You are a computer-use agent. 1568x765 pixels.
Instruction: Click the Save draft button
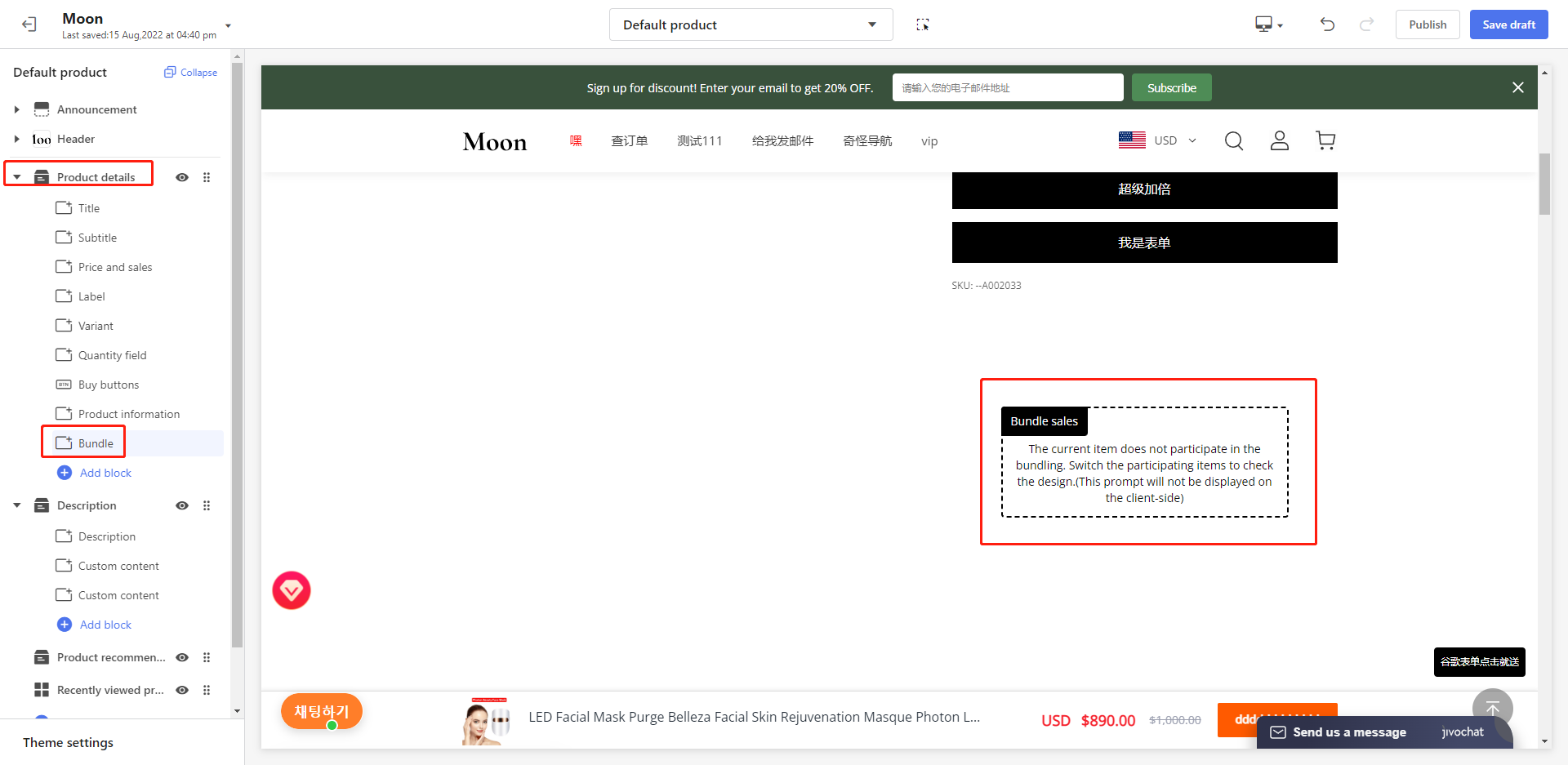tap(1508, 24)
